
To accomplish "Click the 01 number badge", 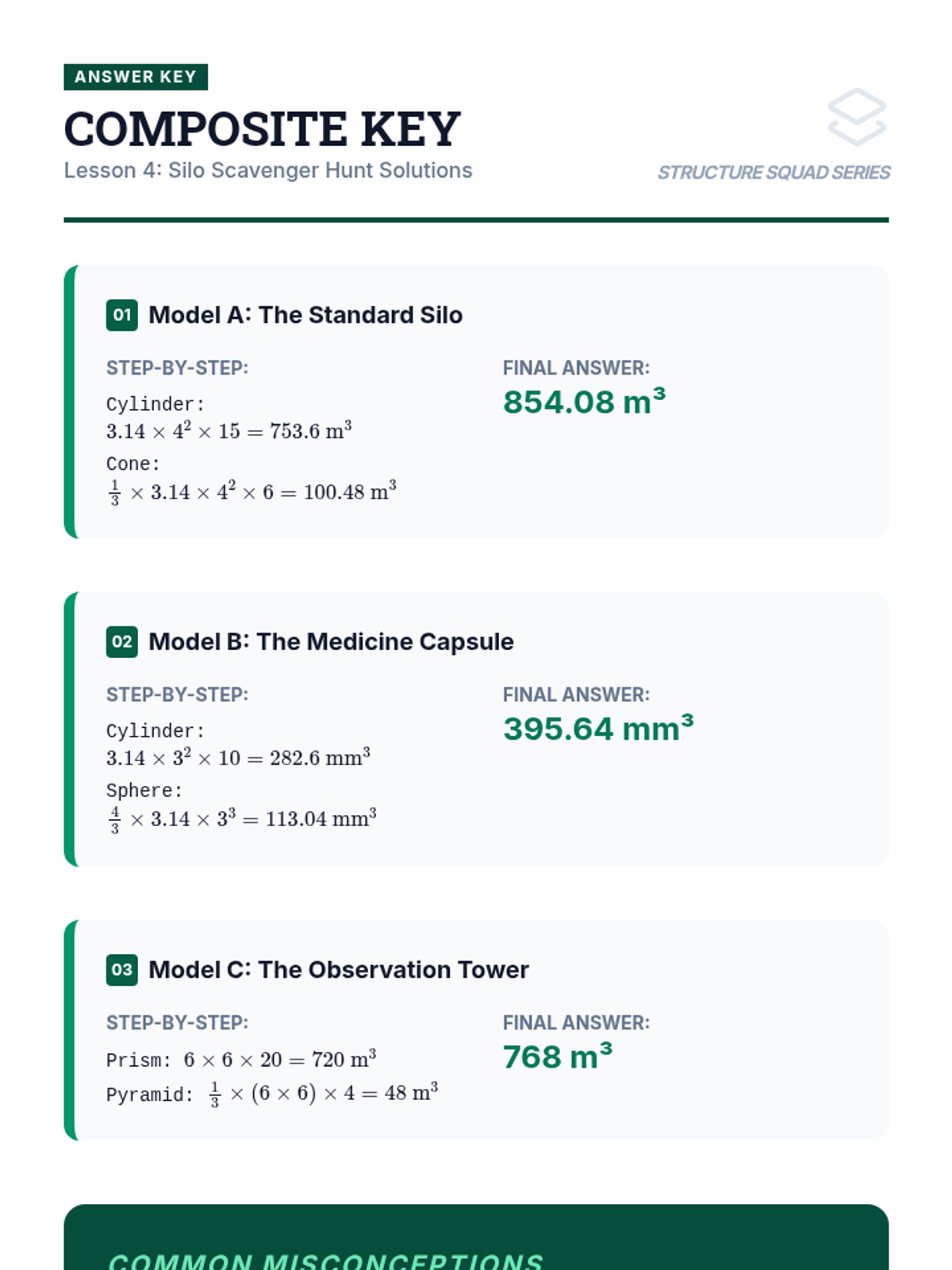I will [122, 315].
